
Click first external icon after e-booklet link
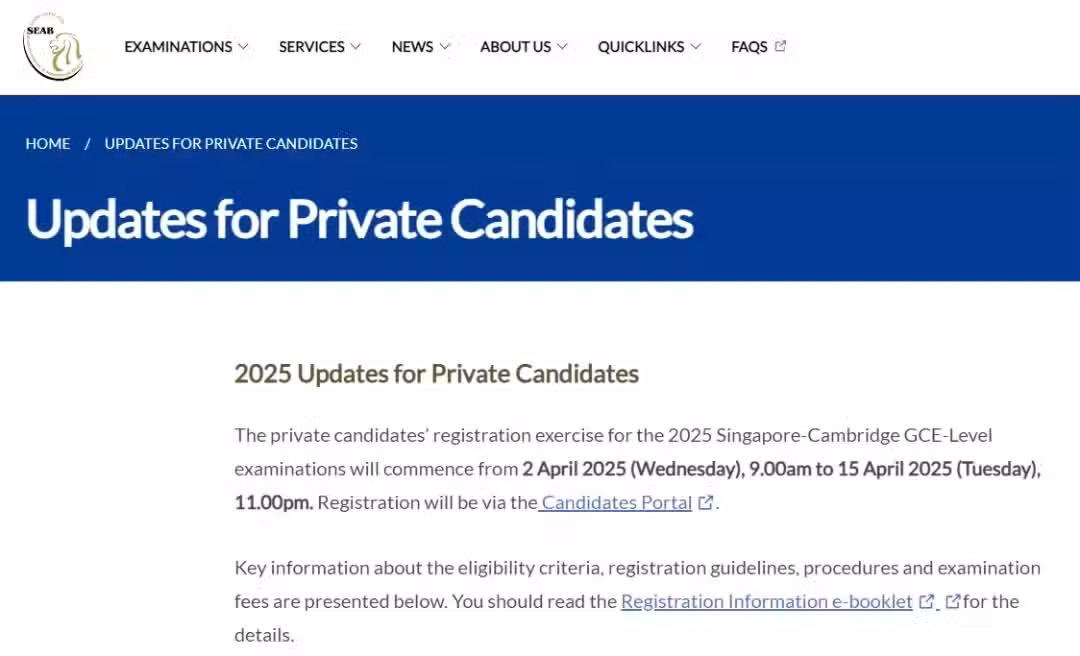pyautogui.click(x=927, y=602)
